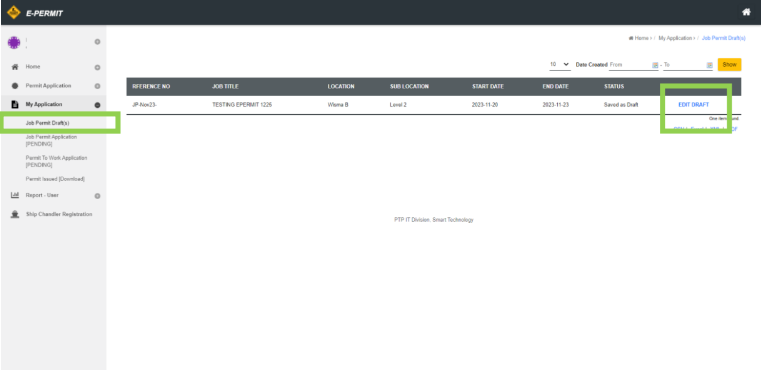761x370 pixels.
Task: Click the END DATE column header
Action: pyautogui.click(x=555, y=87)
